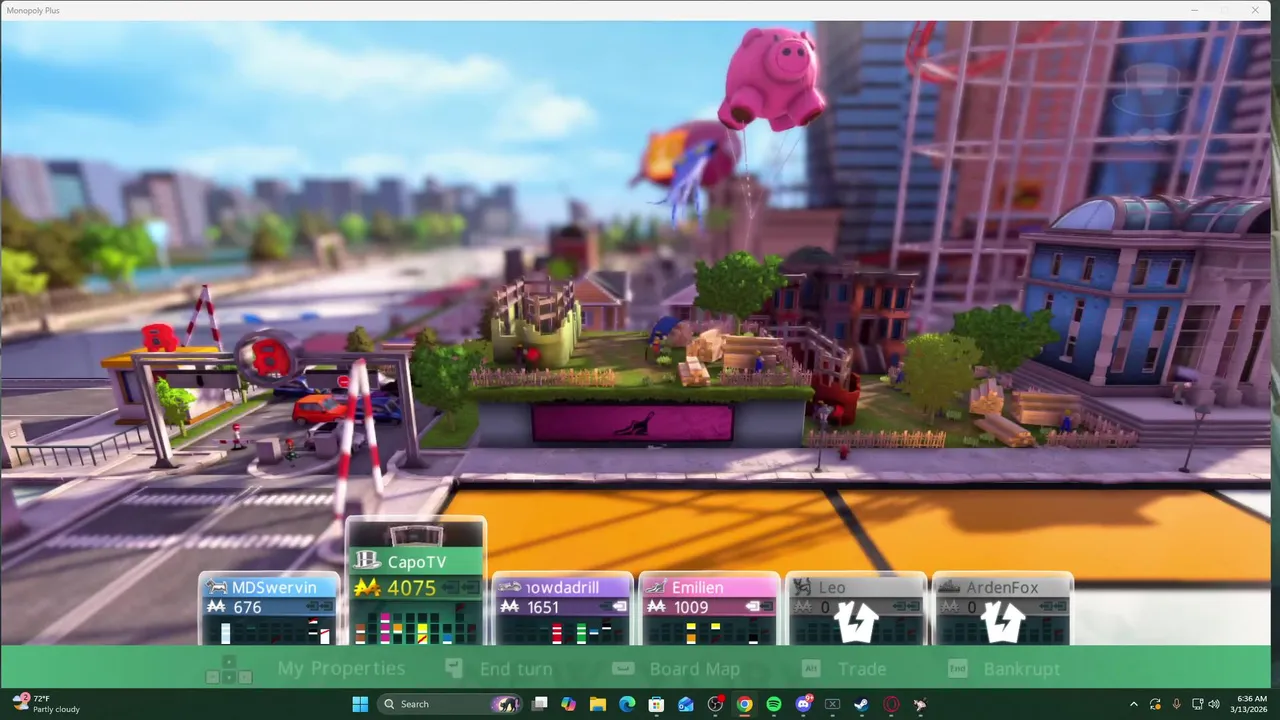Select the MDSwervin player card

click(x=268, y=609)
